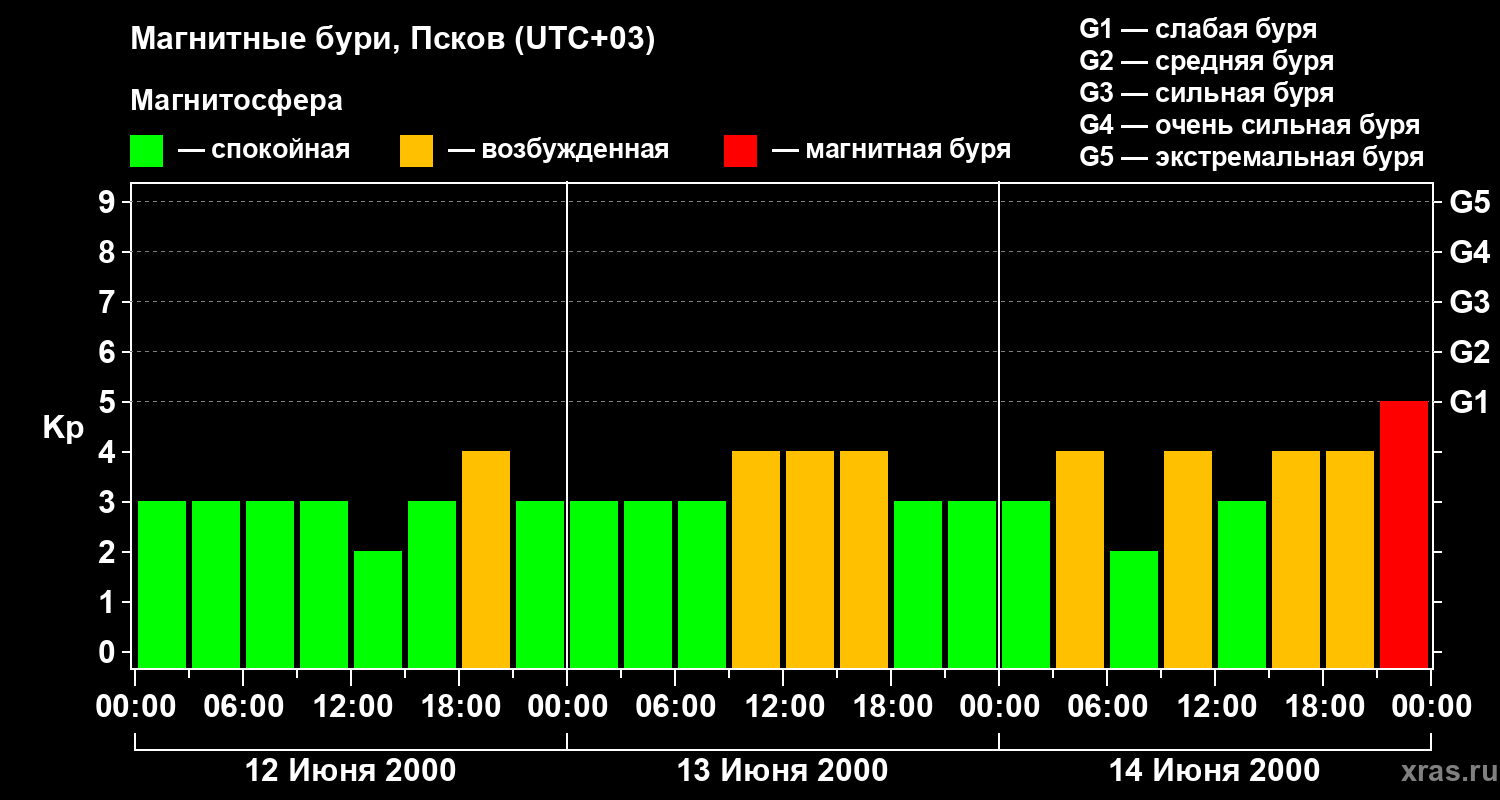Click the right axis G4 label
Viewport: 1500px width, 800px height.
tap(1469, 252)
